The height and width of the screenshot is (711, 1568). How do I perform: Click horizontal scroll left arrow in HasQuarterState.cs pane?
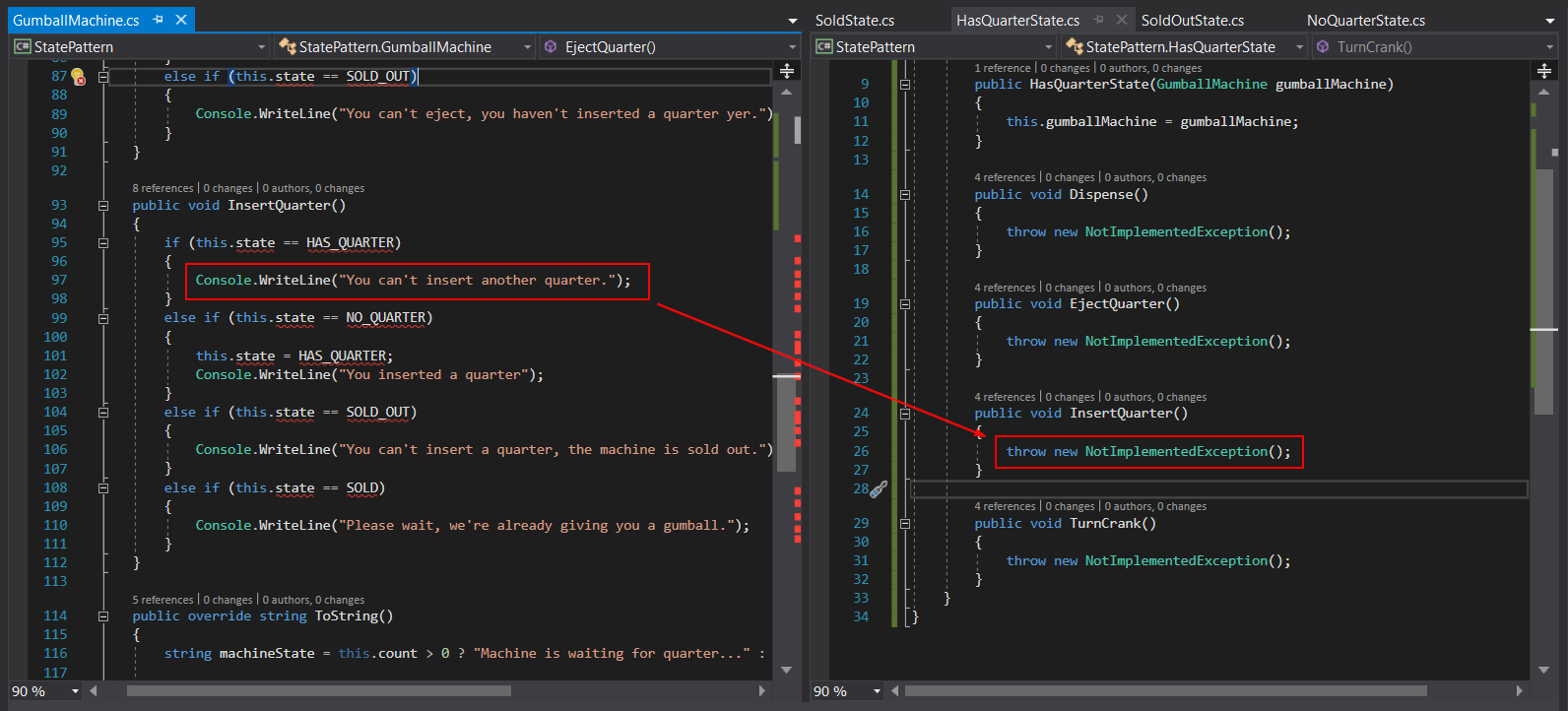tap(895, 691)
